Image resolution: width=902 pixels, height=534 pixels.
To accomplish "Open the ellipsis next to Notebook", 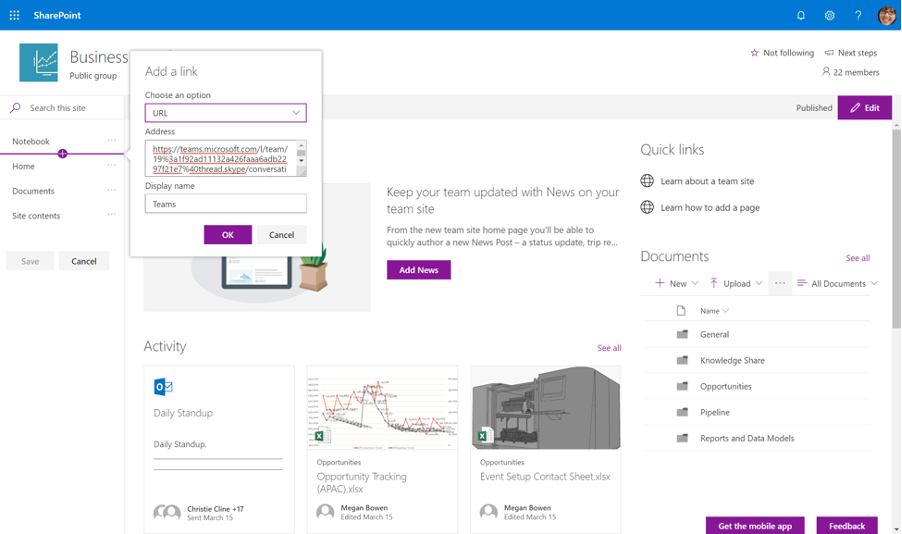I will click(112, 140).
